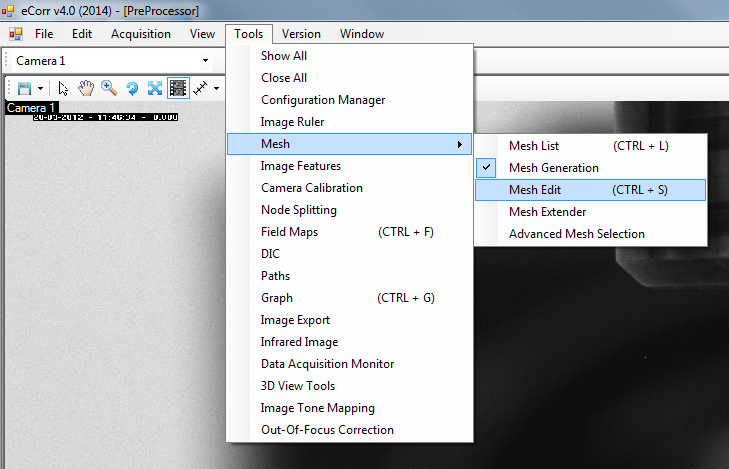
Task: Select Paths menu entry
Action: tap(349, 276)
